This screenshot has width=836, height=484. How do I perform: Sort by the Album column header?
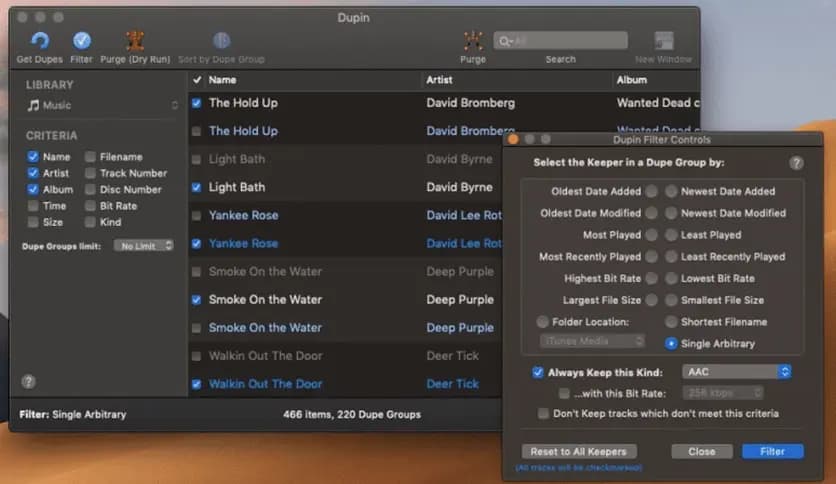point(632,80)
